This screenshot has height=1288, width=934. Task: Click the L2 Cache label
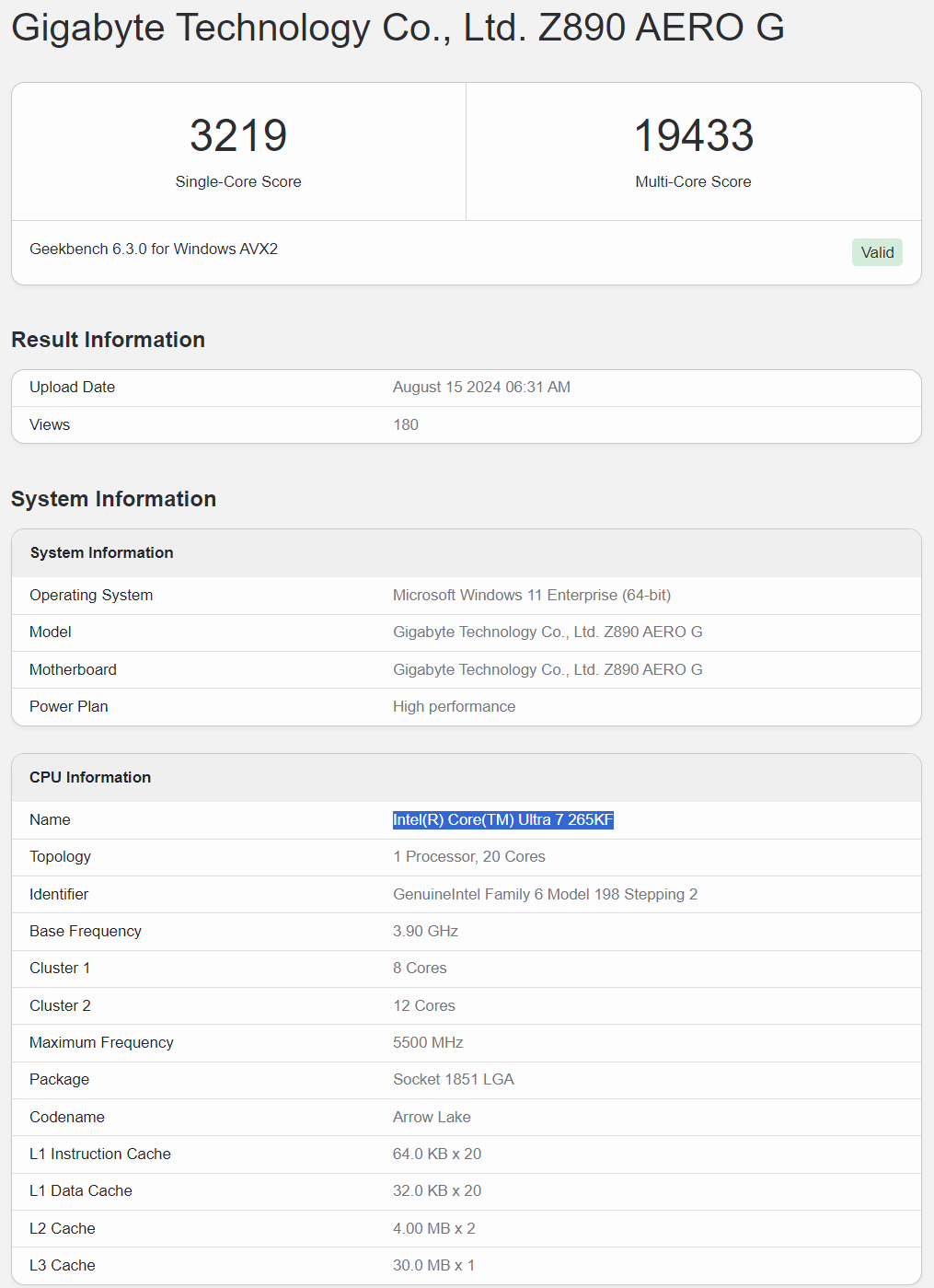click(x=63, y=1228)
